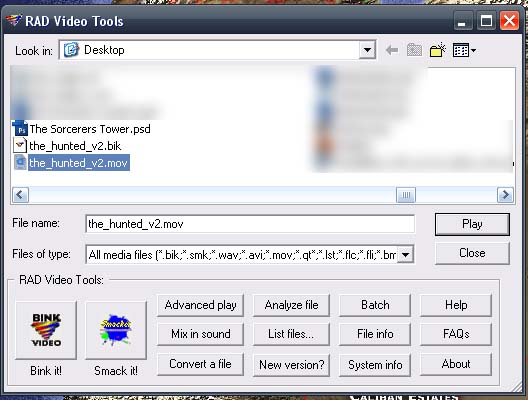Click the Play button
The image size is (528, 400).
pos(472,224)
